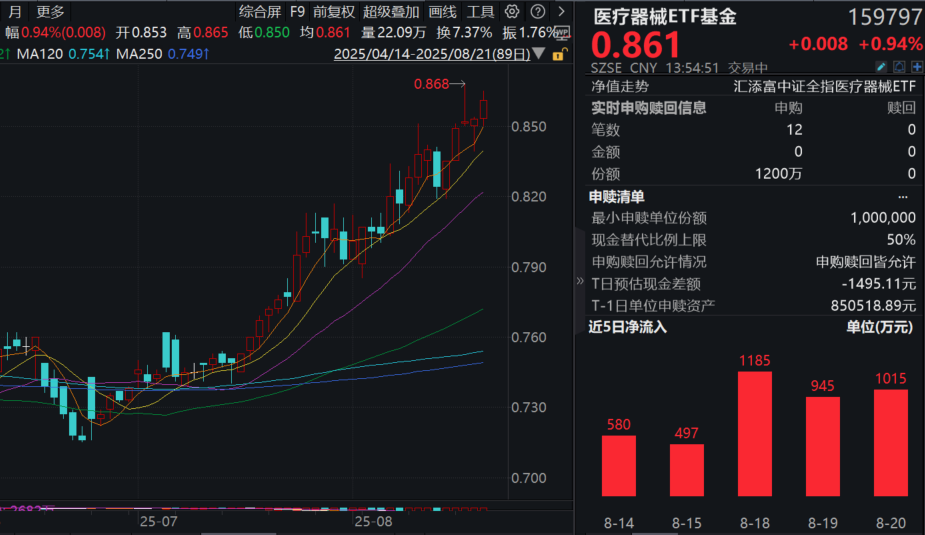Collapse the right panel using the double-arrow handle
The height and width of the screenshot is (535, 925).
580,282
